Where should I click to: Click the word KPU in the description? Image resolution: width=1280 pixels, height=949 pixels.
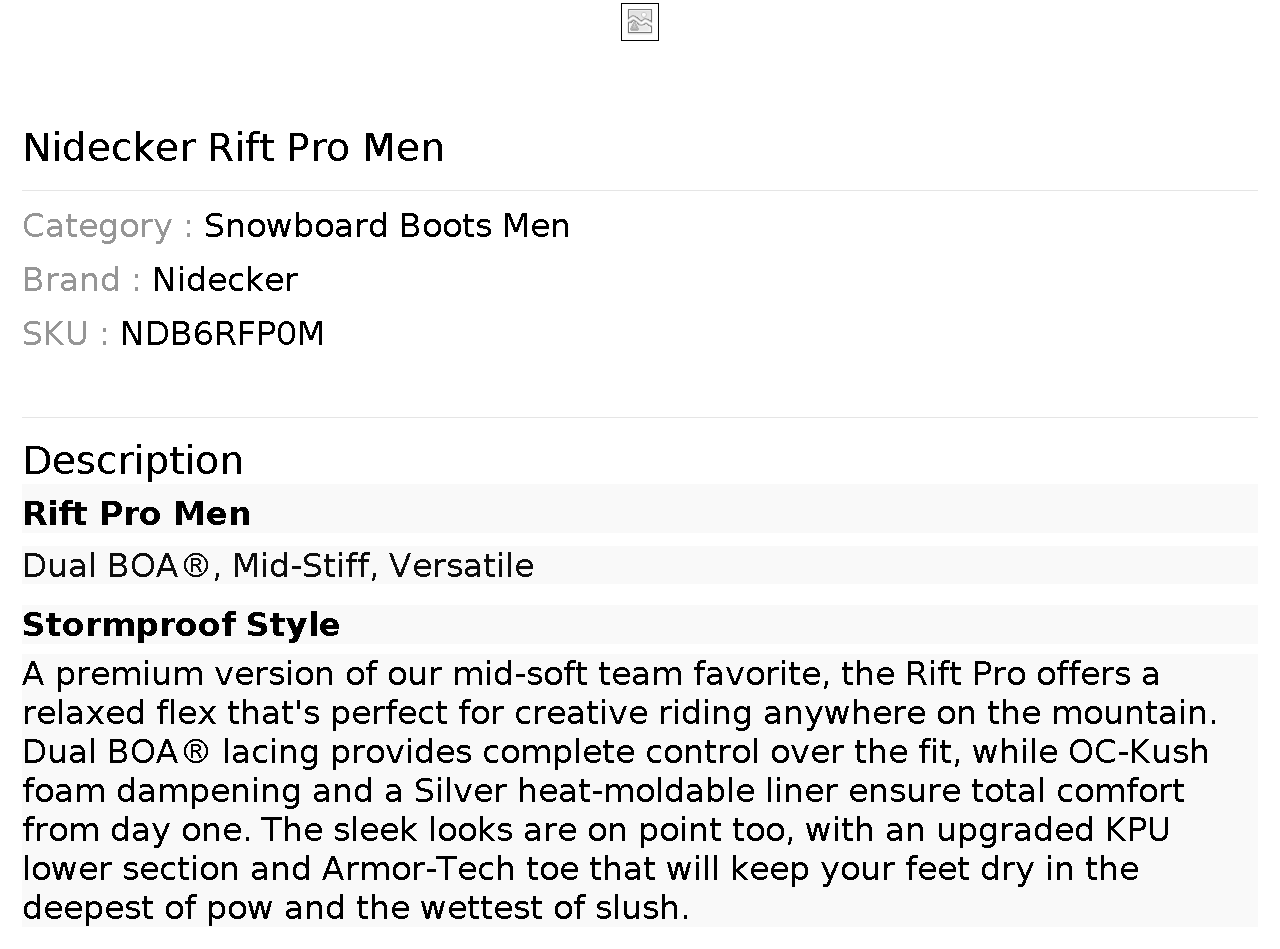point(1137,830)
